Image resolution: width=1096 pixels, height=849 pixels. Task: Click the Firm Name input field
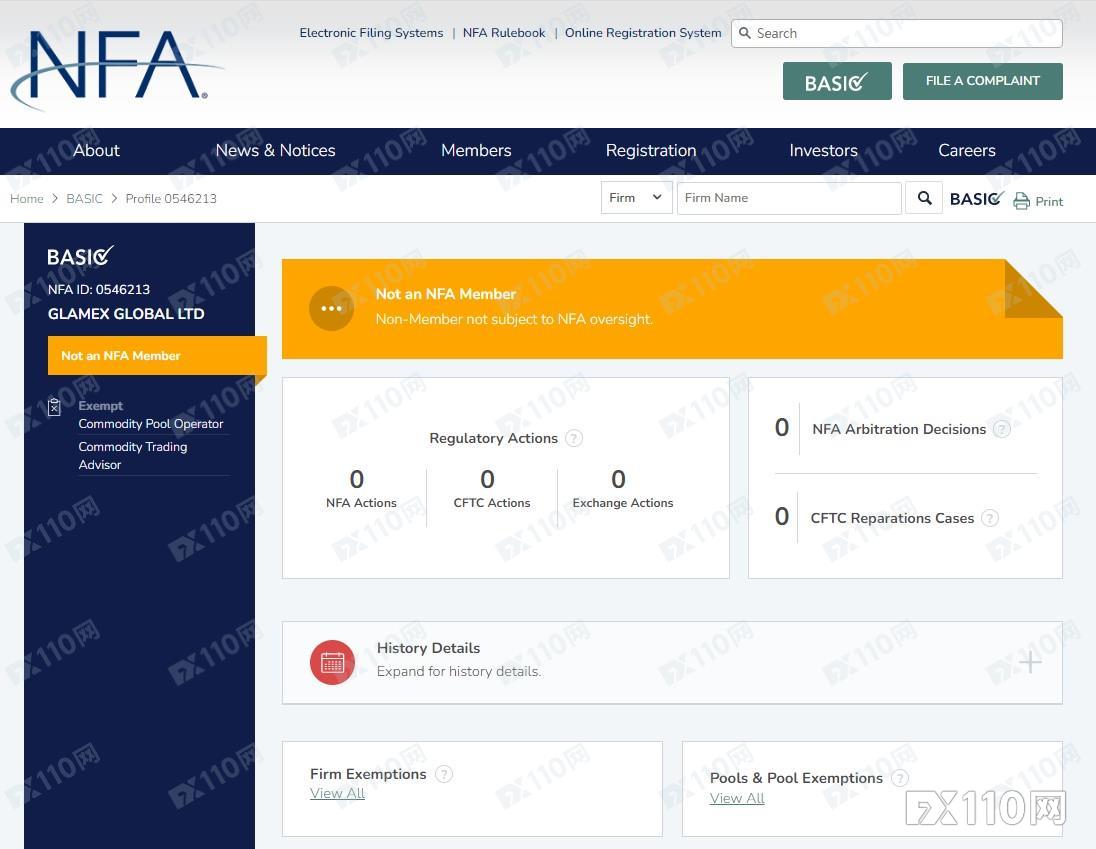click(x=788, y=198)
